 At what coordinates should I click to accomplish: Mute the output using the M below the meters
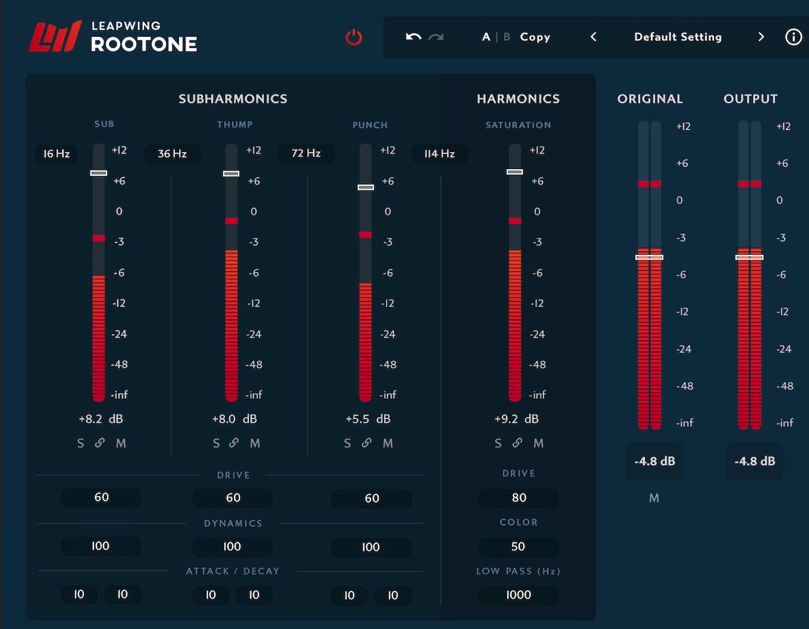click(x=653, y=497)
